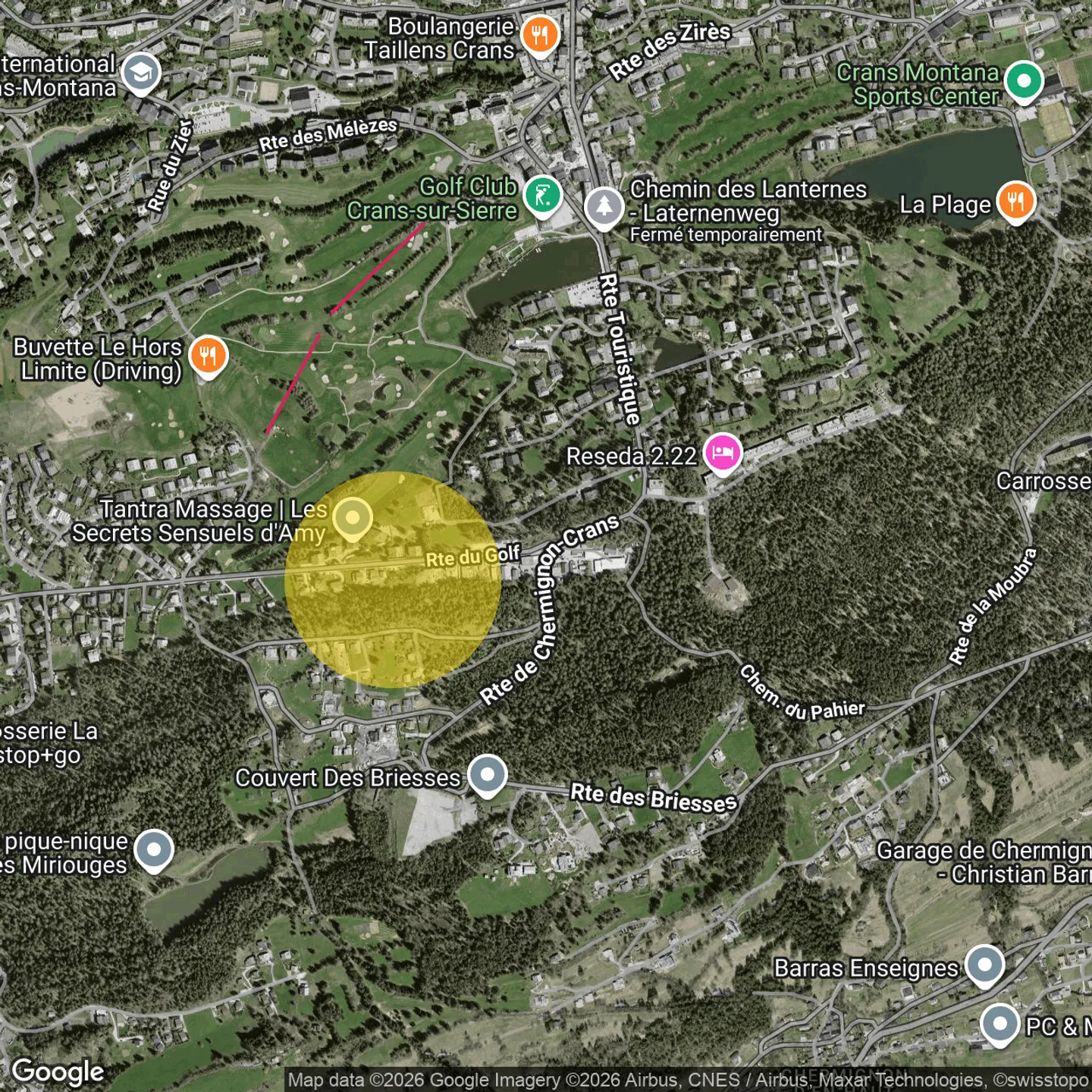Screen dimensions: 1092x1092
Task: Click the PC & M pin at the right edge
Action: (999, 1025)
